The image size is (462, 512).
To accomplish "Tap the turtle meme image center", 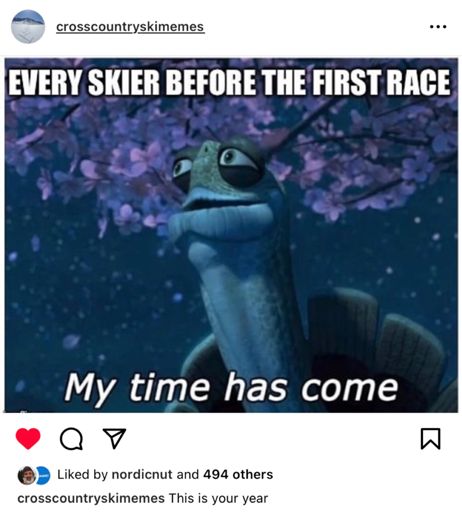I will 231,235.
